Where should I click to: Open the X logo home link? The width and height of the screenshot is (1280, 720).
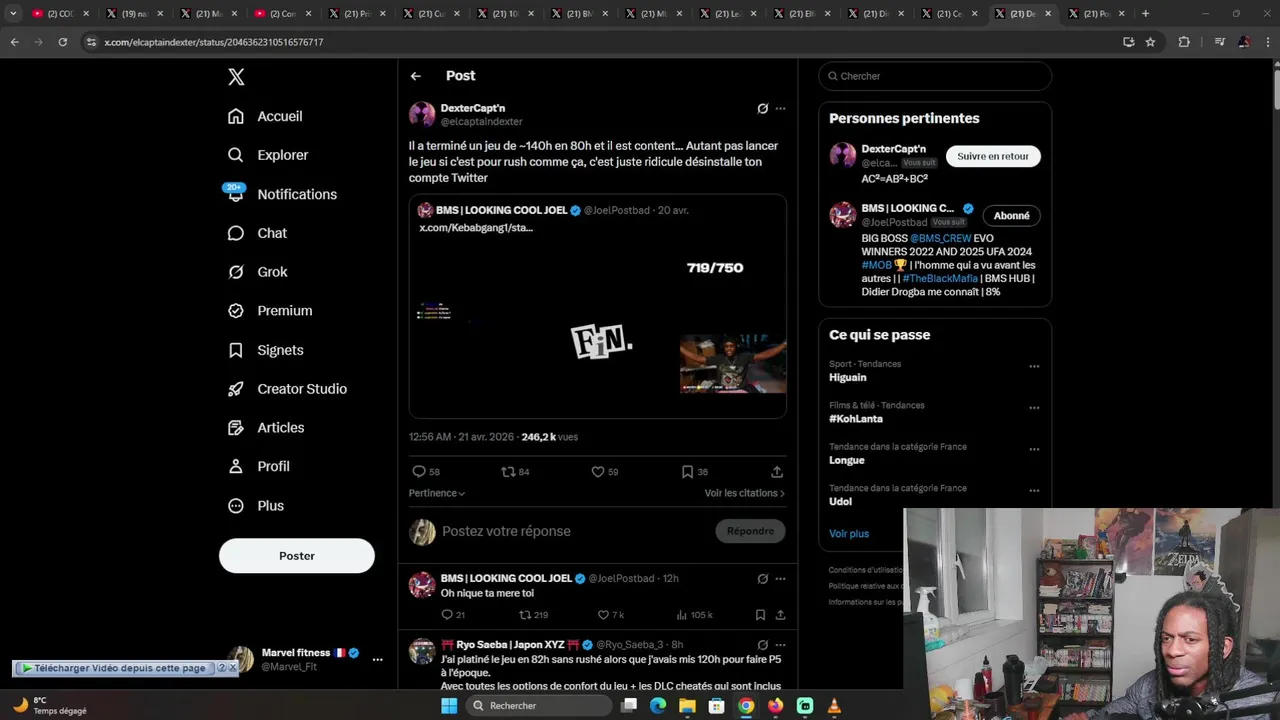236,77
